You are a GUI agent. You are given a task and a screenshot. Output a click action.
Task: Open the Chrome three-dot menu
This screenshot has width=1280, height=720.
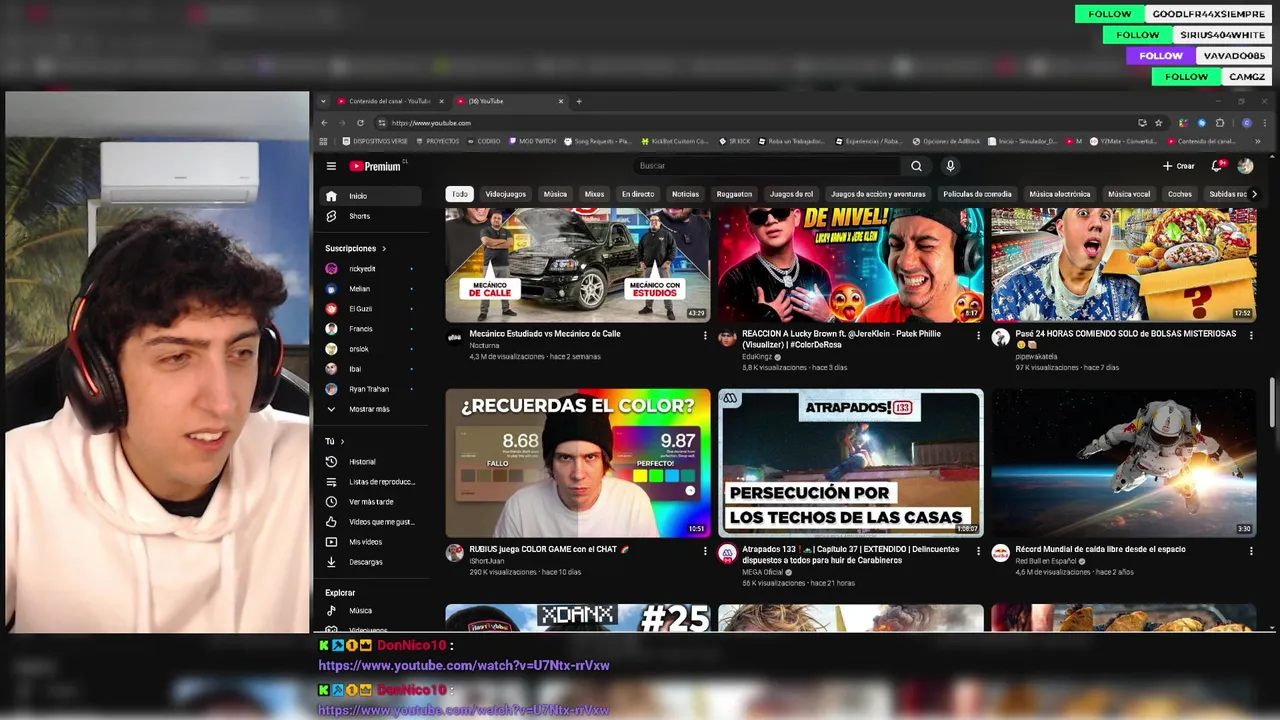click(1264, 123)
